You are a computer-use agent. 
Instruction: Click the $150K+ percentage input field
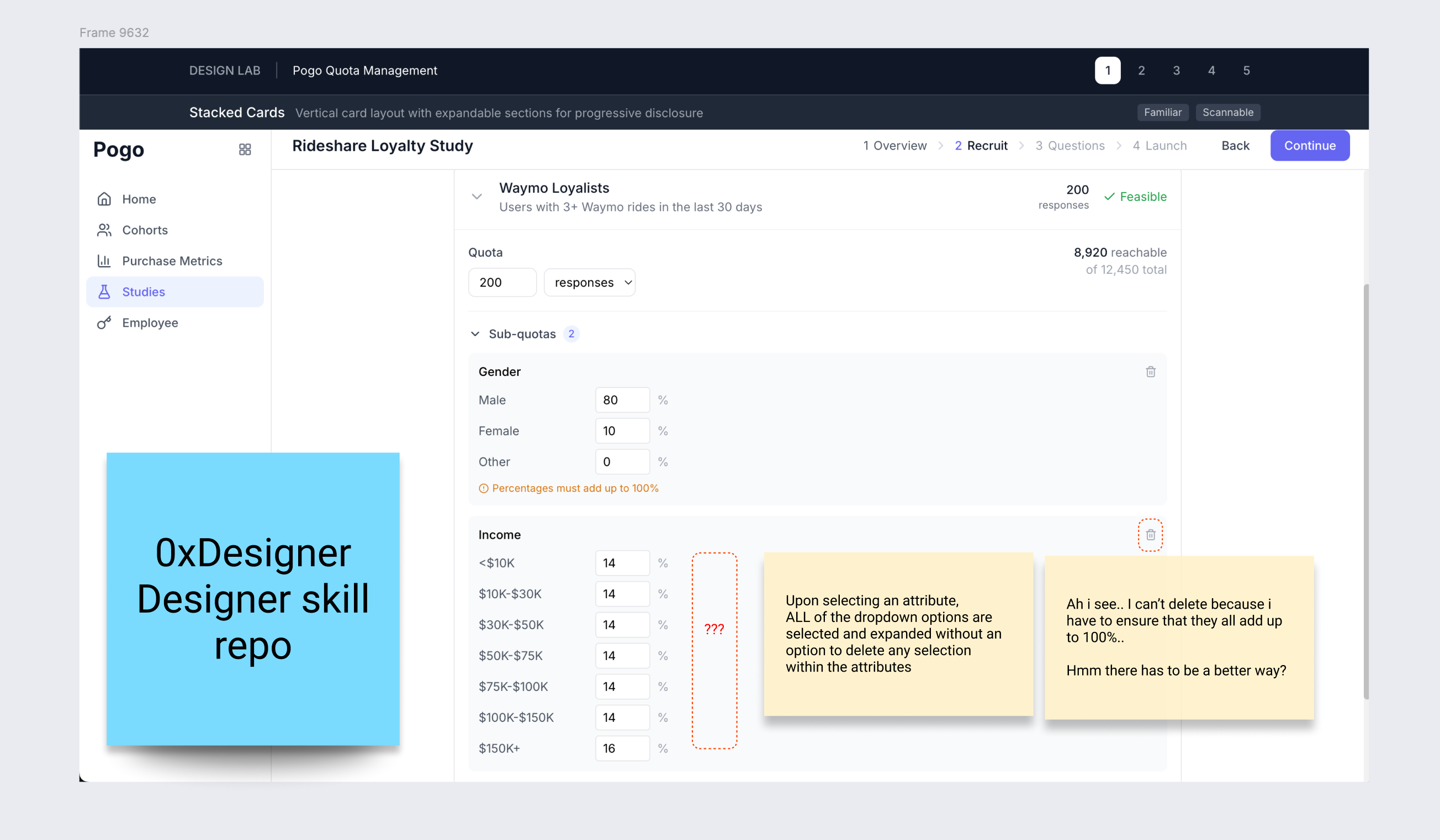622,748
